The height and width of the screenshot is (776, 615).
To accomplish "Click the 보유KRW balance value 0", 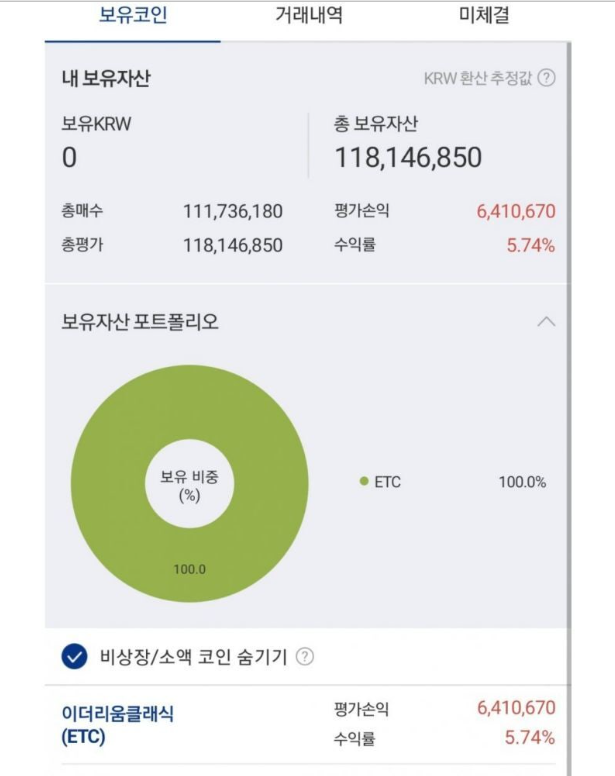I will [x=69, y=158].
